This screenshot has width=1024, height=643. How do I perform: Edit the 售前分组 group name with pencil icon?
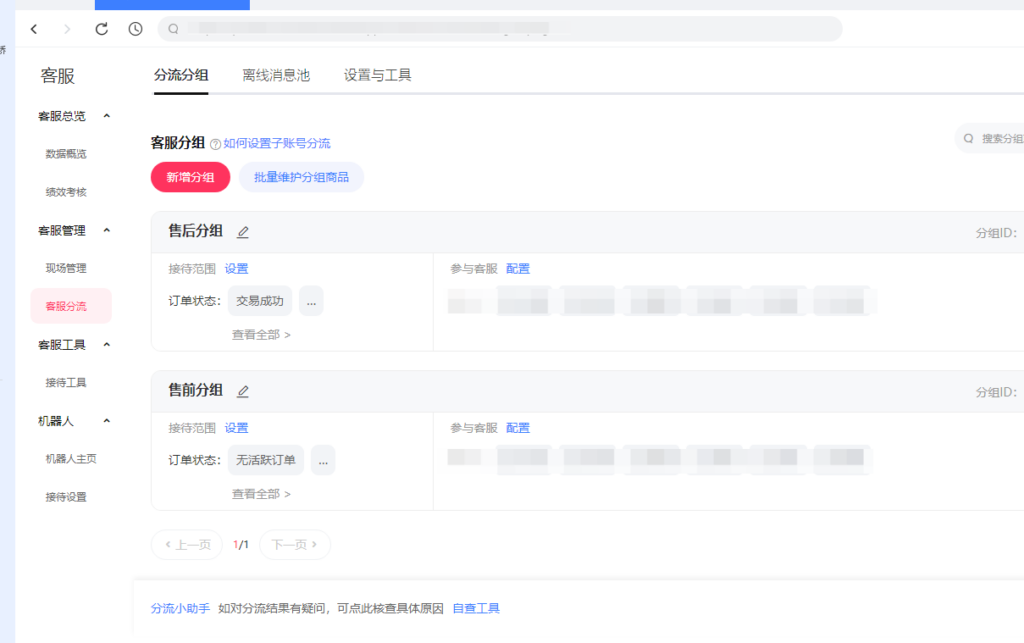[242, 390]
